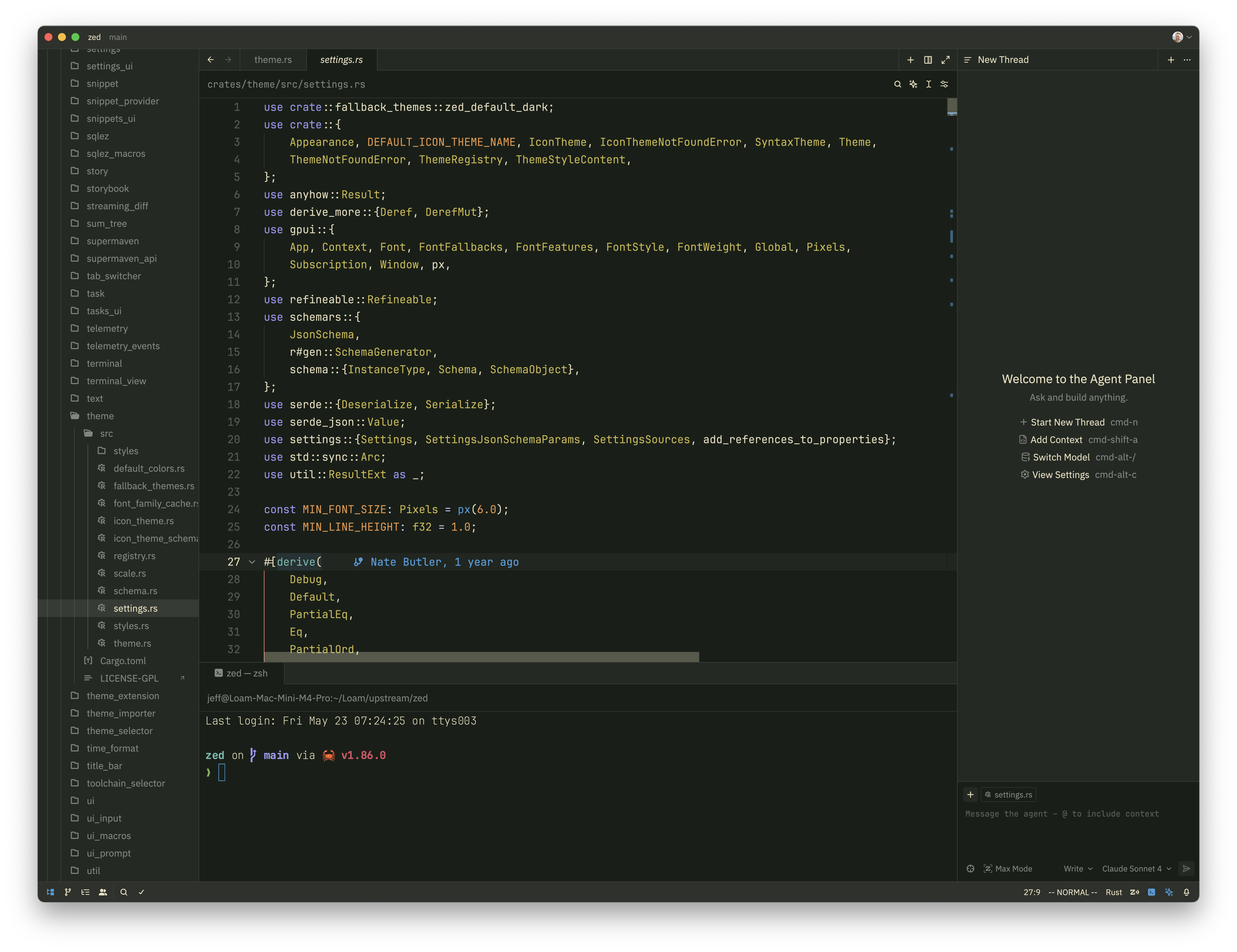Open thread history icon beside New Thread
Image resolution: width=1237 pixels, height=952 pixels.
click(x=967, y=60)
